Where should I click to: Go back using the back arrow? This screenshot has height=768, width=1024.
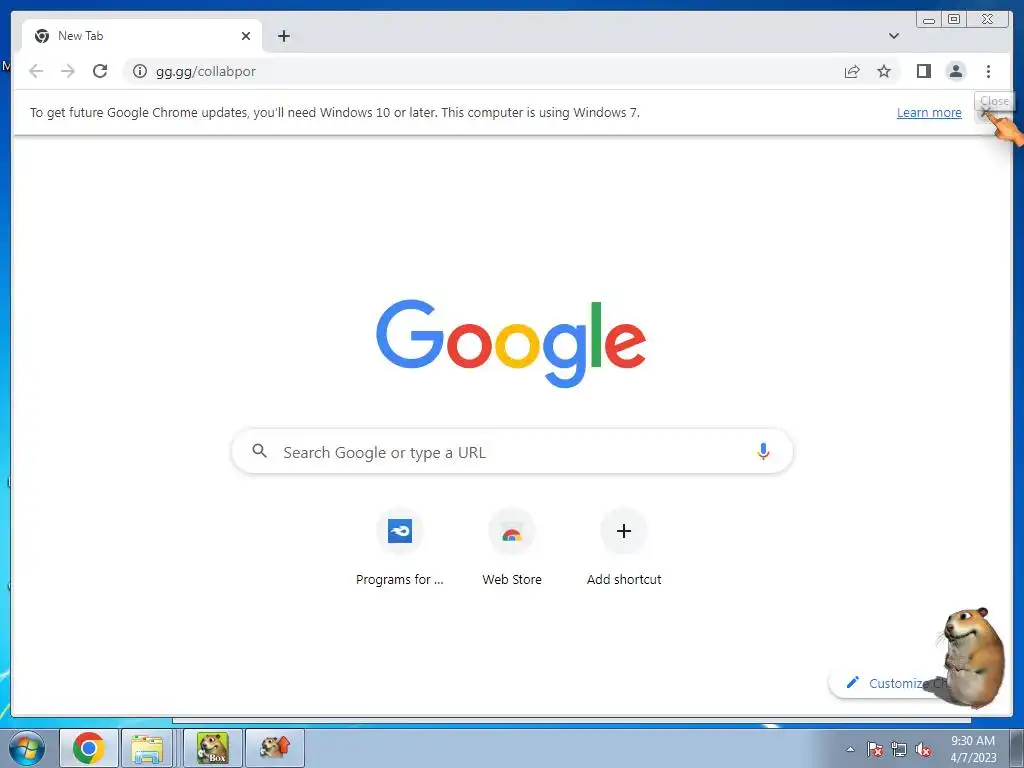click(x=36, y=71)
